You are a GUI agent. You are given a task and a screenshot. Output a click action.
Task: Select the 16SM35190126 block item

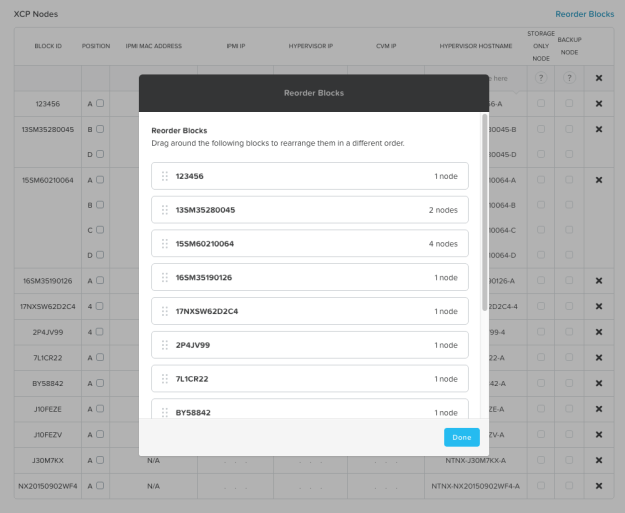coord(309,277)
